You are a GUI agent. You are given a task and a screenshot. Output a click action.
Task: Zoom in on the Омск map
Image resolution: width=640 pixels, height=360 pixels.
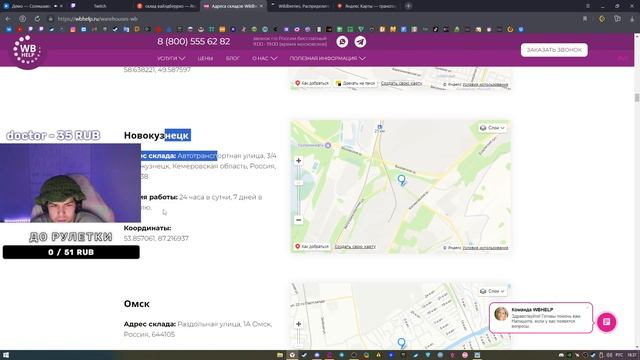coord(298,324)
